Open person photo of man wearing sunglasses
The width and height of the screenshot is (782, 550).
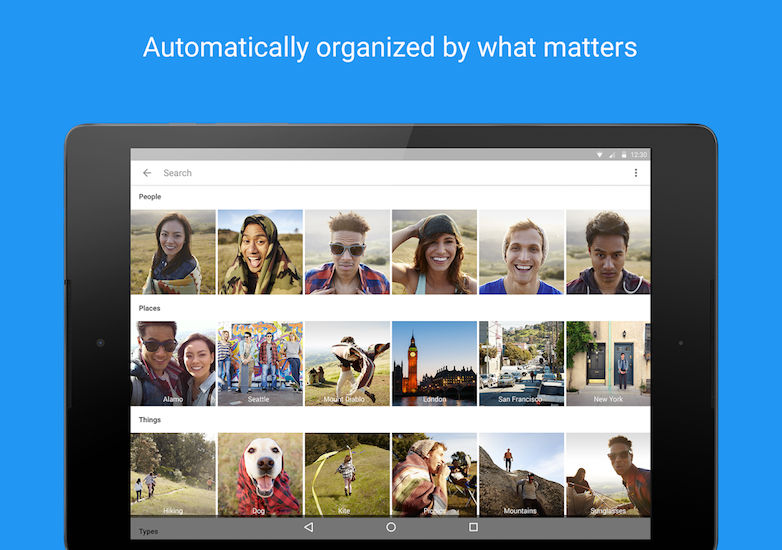pyautogui.click(x=348, y=252)
